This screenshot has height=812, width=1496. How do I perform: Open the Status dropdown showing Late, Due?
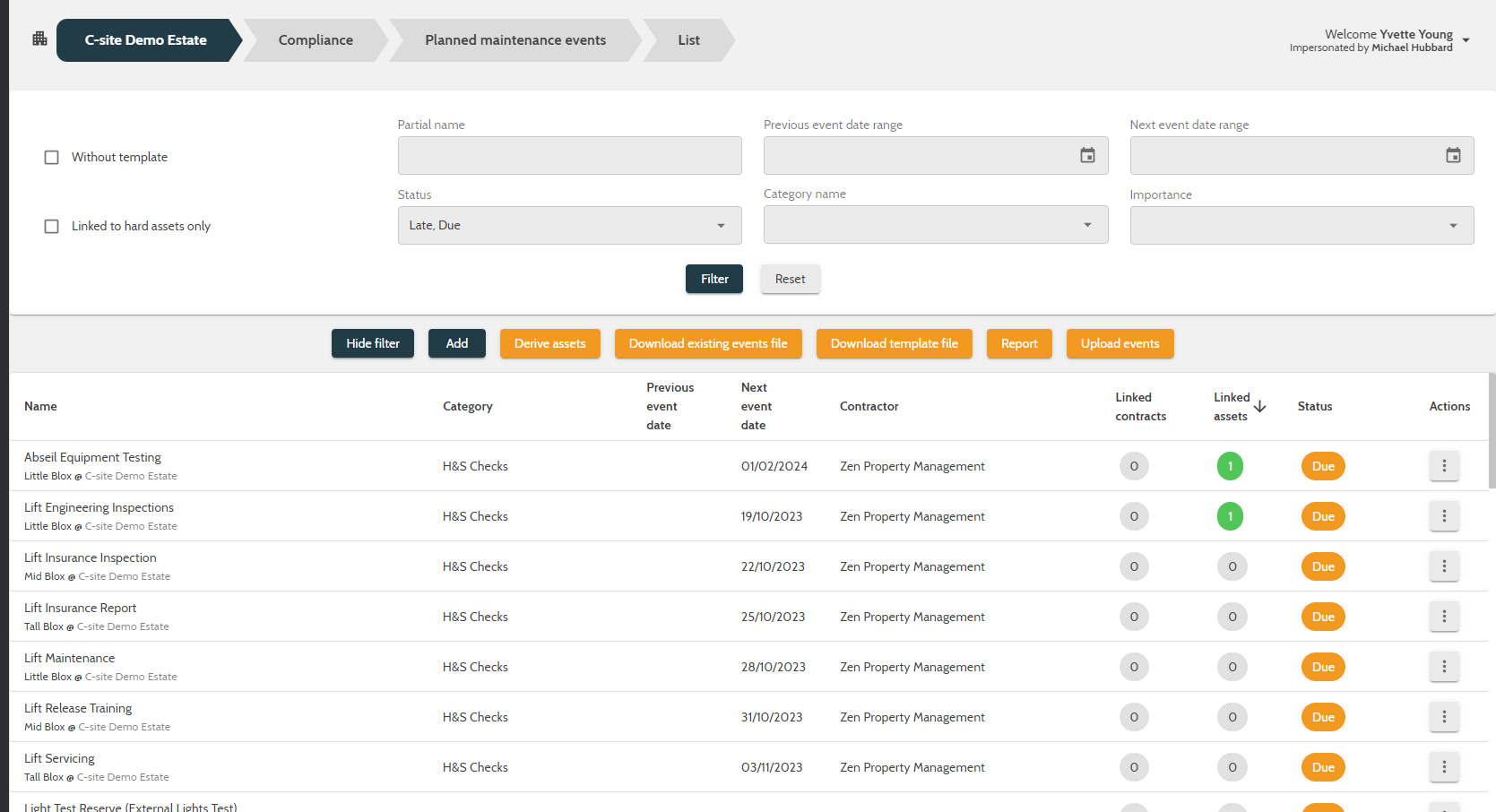(x=569, y=225)
